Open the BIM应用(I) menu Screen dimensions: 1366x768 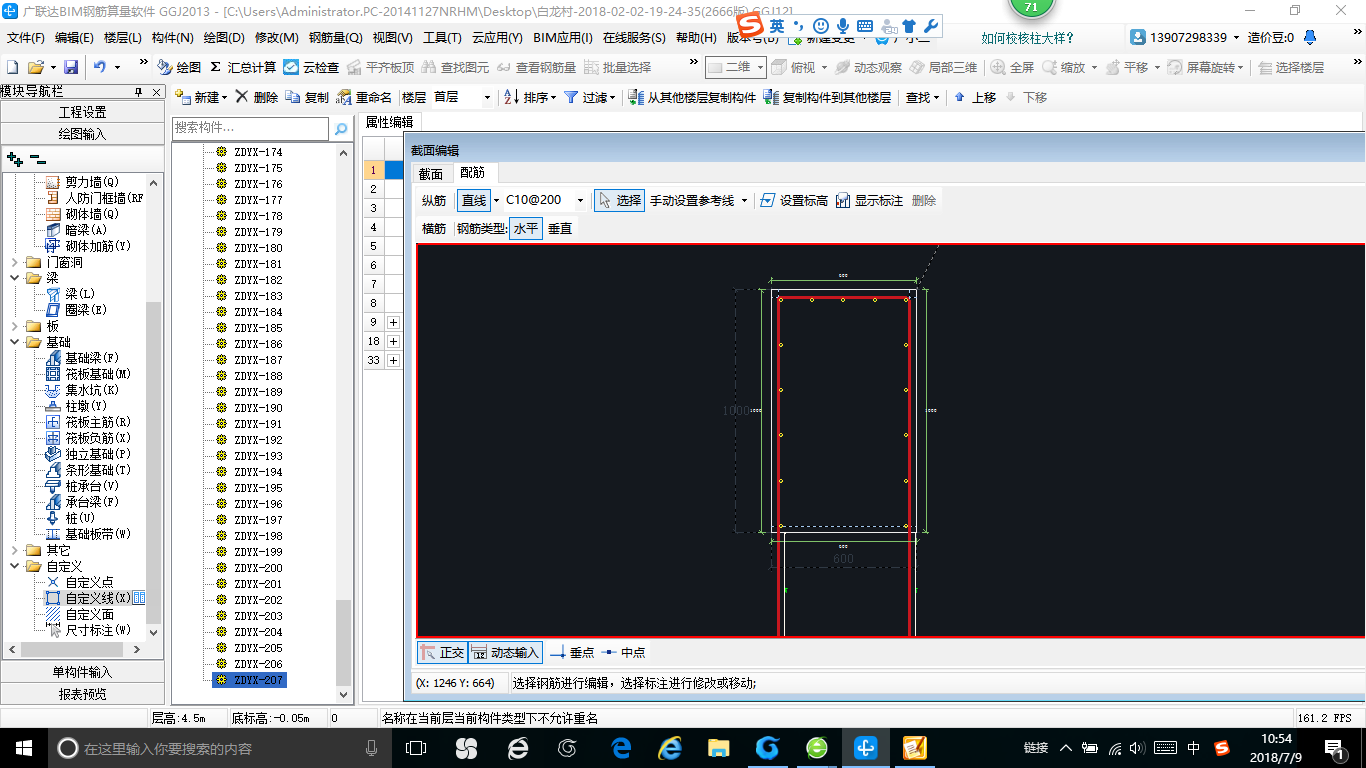(x=563, y=37)
